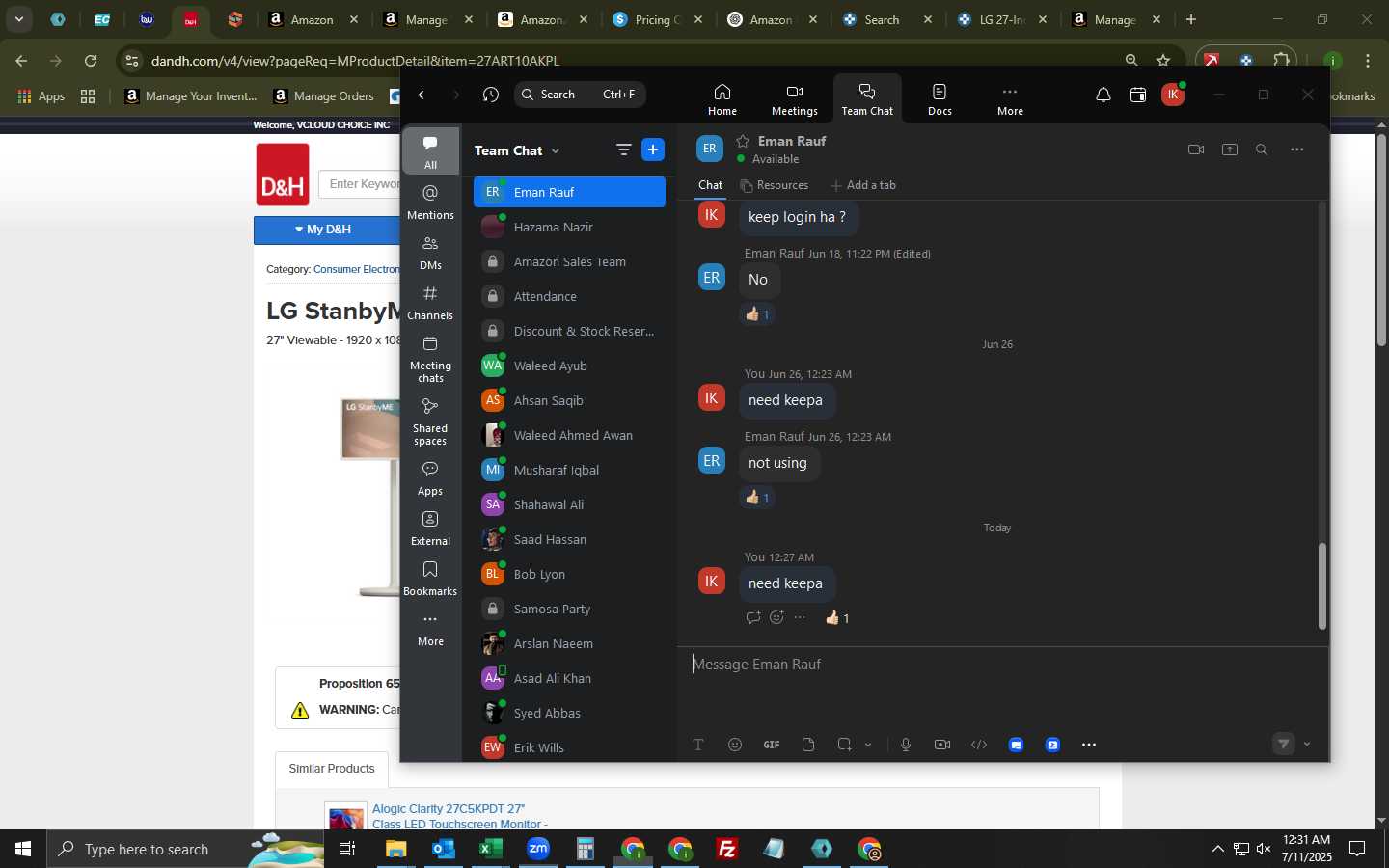Open Mentions in the Zoom sidebar
This screenshot has width=1389, height=868.
(430, 203)
